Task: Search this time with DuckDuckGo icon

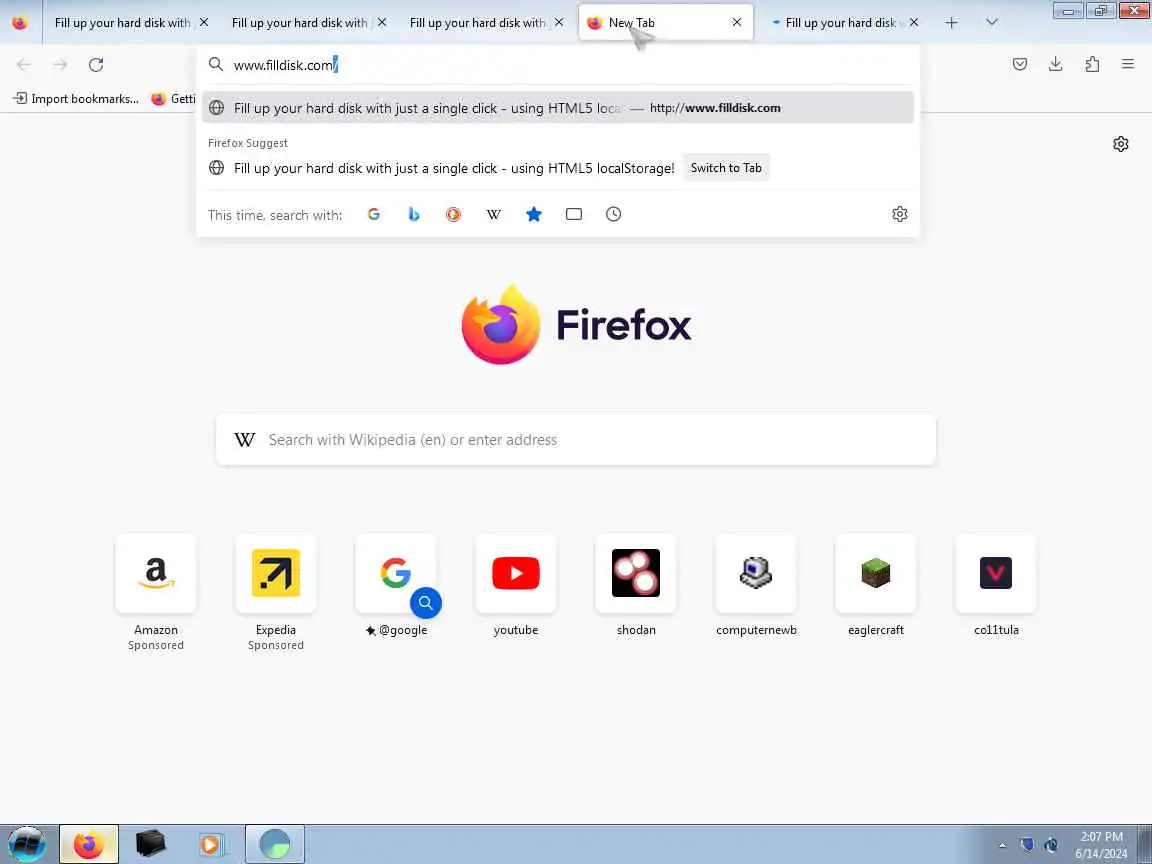Action: 453,214
